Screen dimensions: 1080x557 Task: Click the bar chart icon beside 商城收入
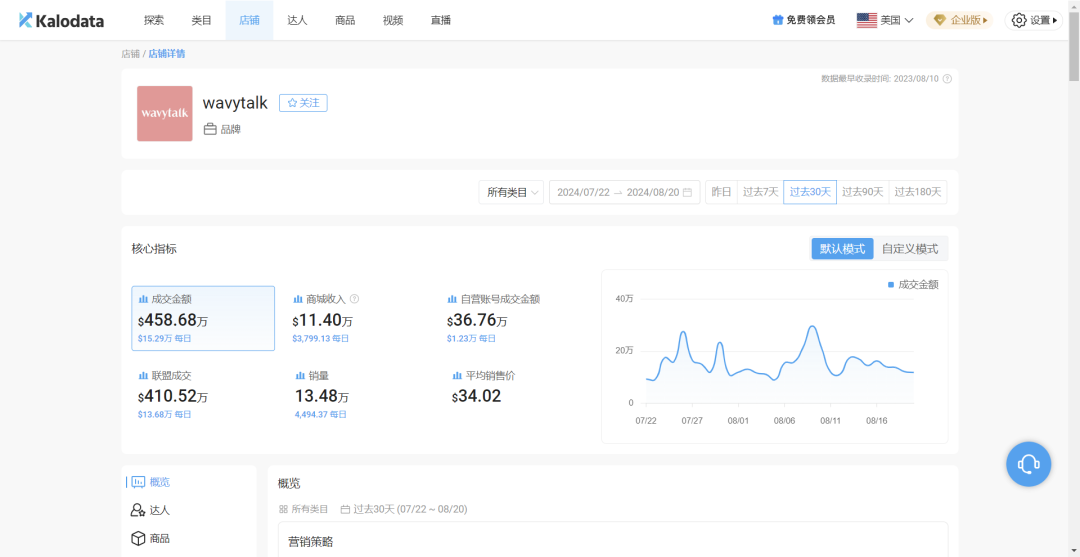click(x=298, y=299)
